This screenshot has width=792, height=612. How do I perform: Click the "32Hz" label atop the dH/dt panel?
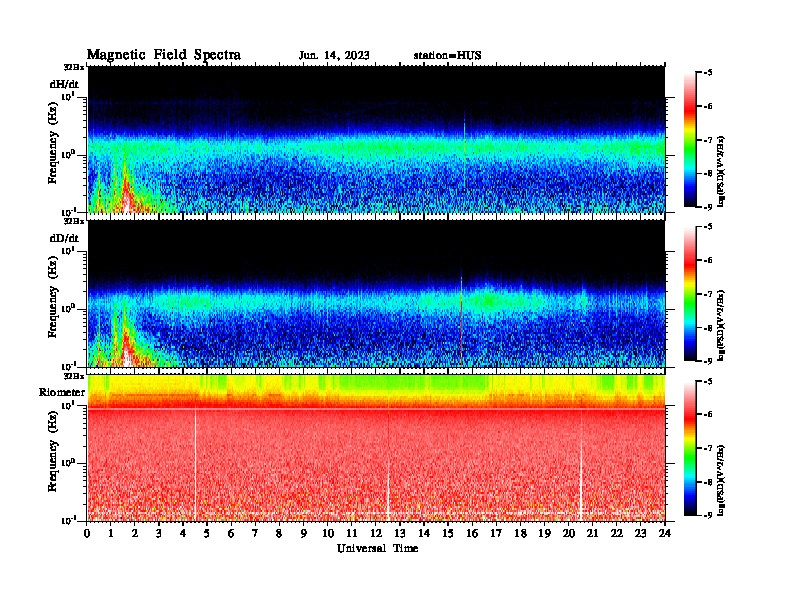coord(74,67)
